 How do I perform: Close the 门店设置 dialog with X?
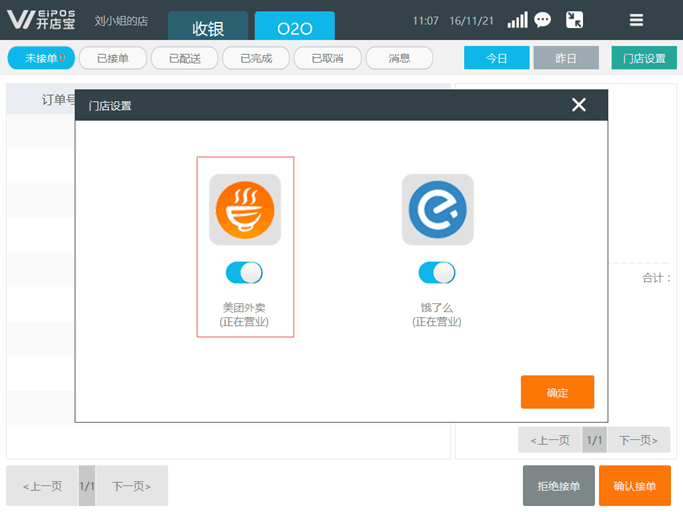pos(578,105)
